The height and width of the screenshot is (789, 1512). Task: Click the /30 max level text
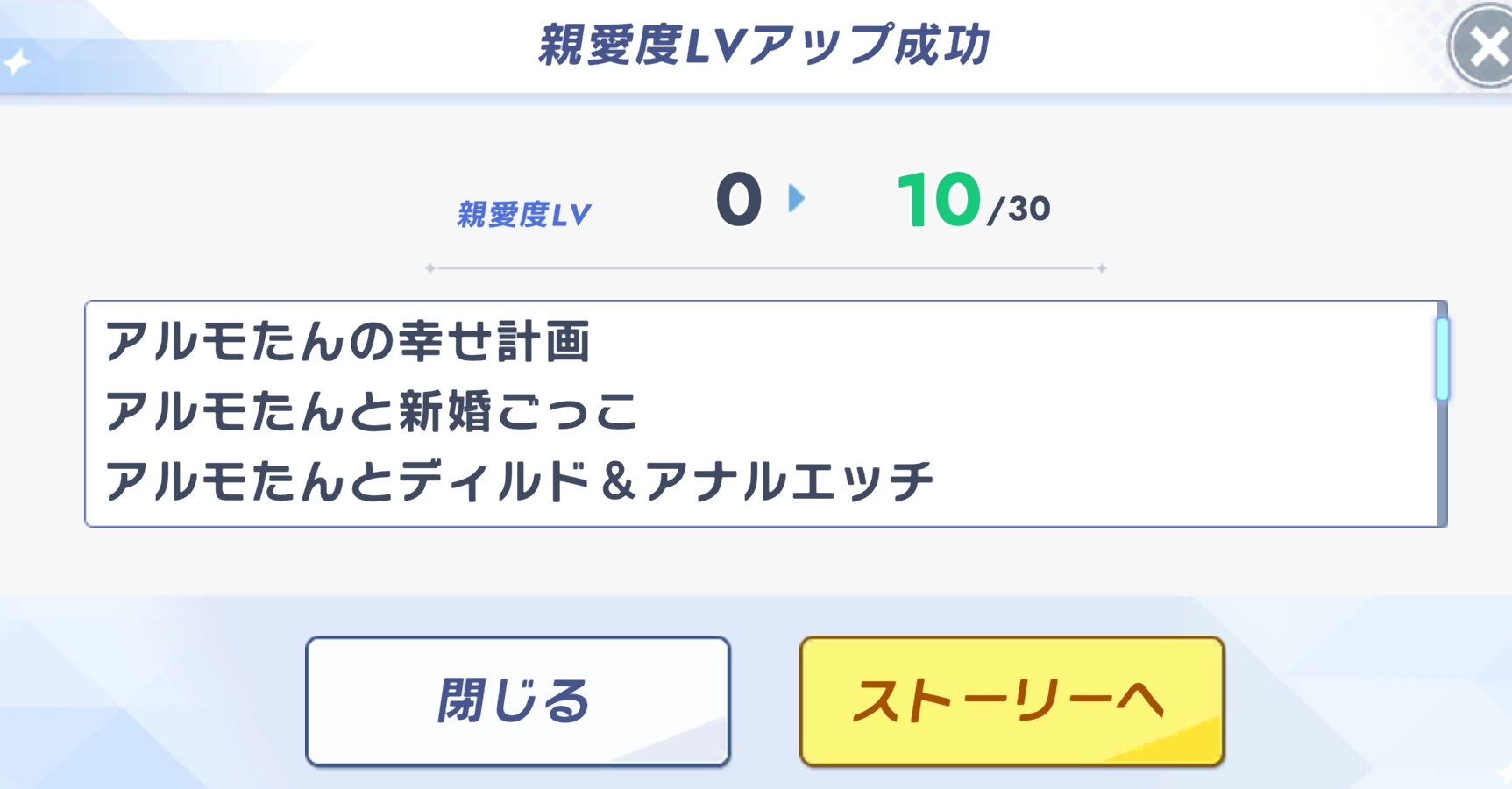pyautogui.click(x=1019, y=210)
